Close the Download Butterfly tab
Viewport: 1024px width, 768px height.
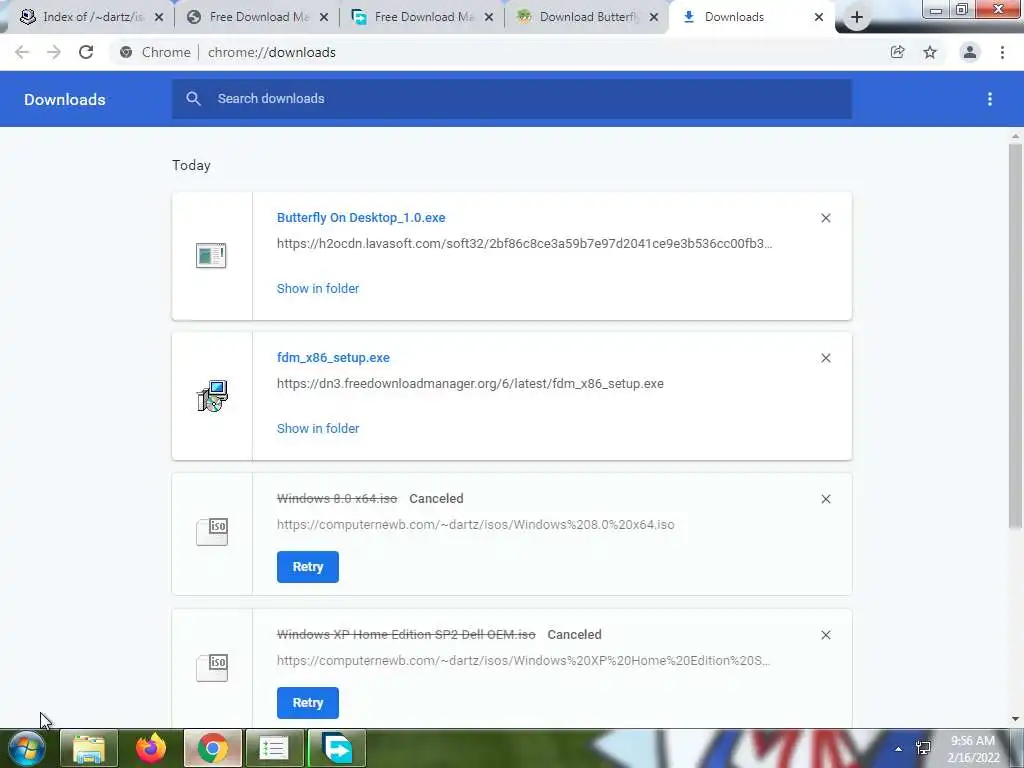(x=654, y=18)
